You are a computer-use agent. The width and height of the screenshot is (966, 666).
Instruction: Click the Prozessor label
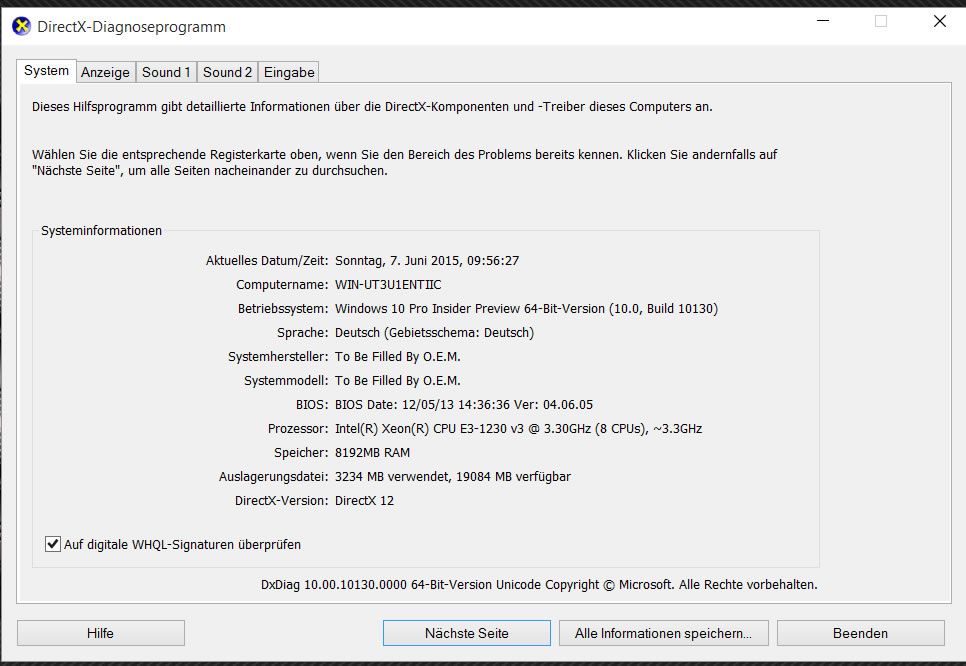(x=298, y=429)
